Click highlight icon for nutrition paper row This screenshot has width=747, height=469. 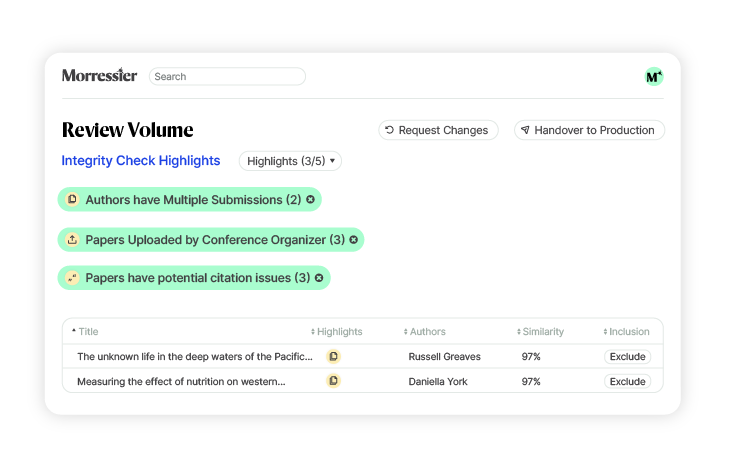click(x=333, y=381)
